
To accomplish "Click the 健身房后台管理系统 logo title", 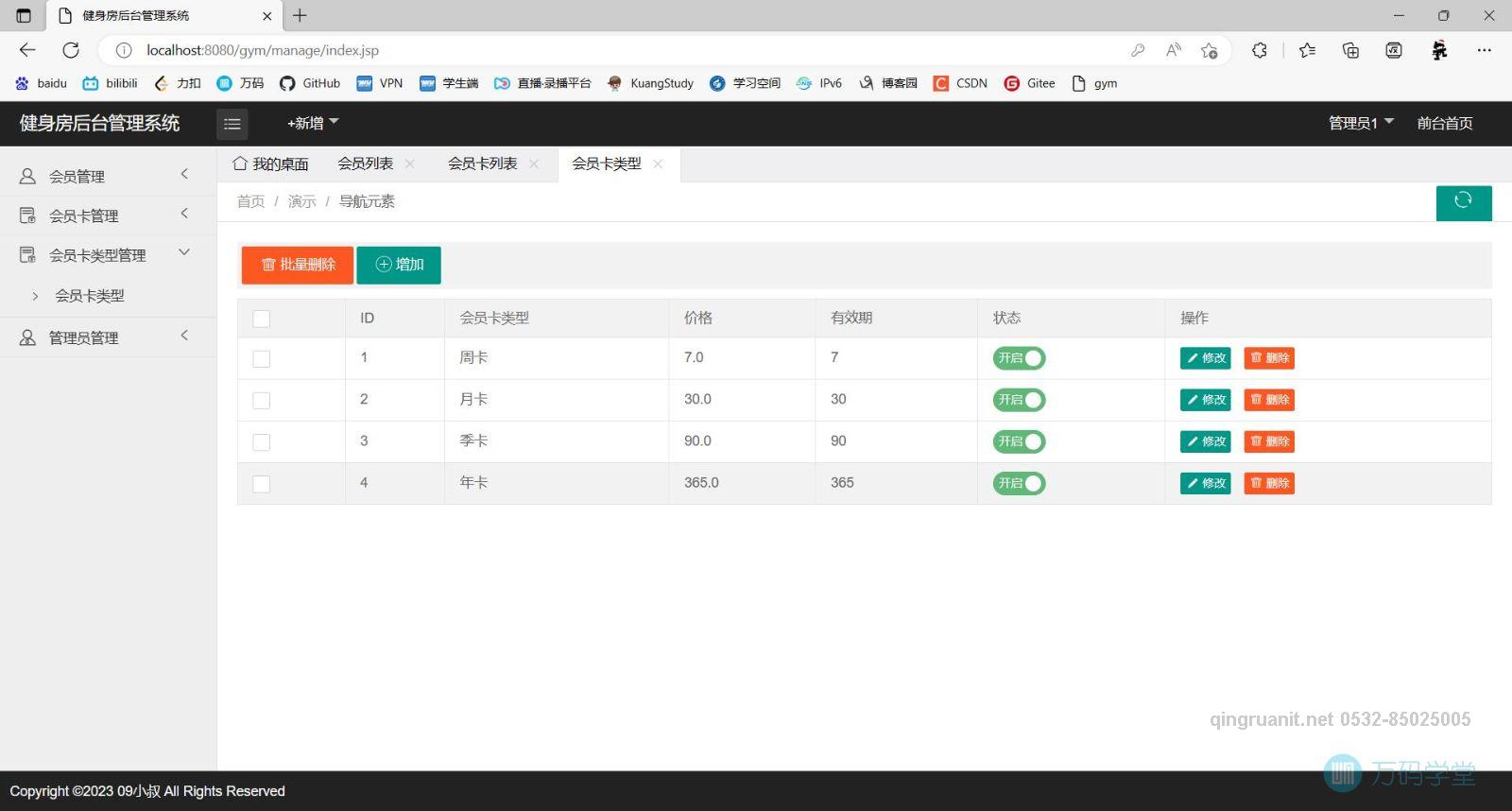I will pyautogui.click(x=99, y=123).
